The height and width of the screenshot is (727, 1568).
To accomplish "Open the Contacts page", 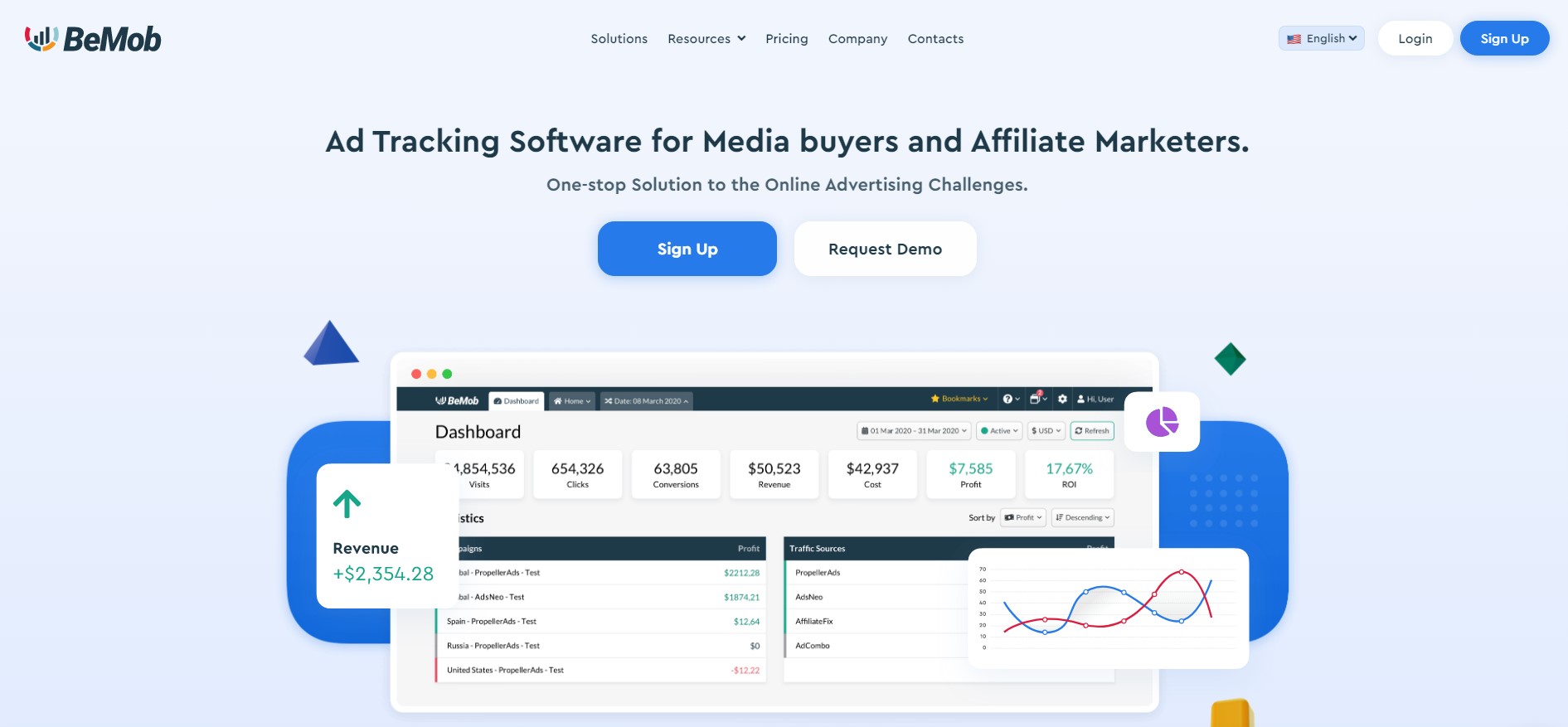I will [935, 39].
